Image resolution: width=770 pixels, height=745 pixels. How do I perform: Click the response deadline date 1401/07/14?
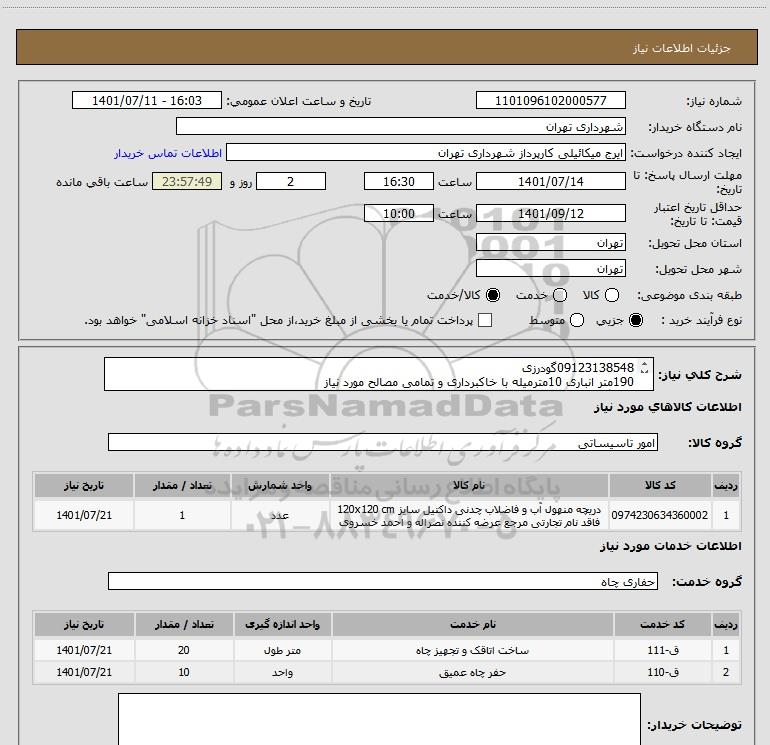tap(550, 181)
